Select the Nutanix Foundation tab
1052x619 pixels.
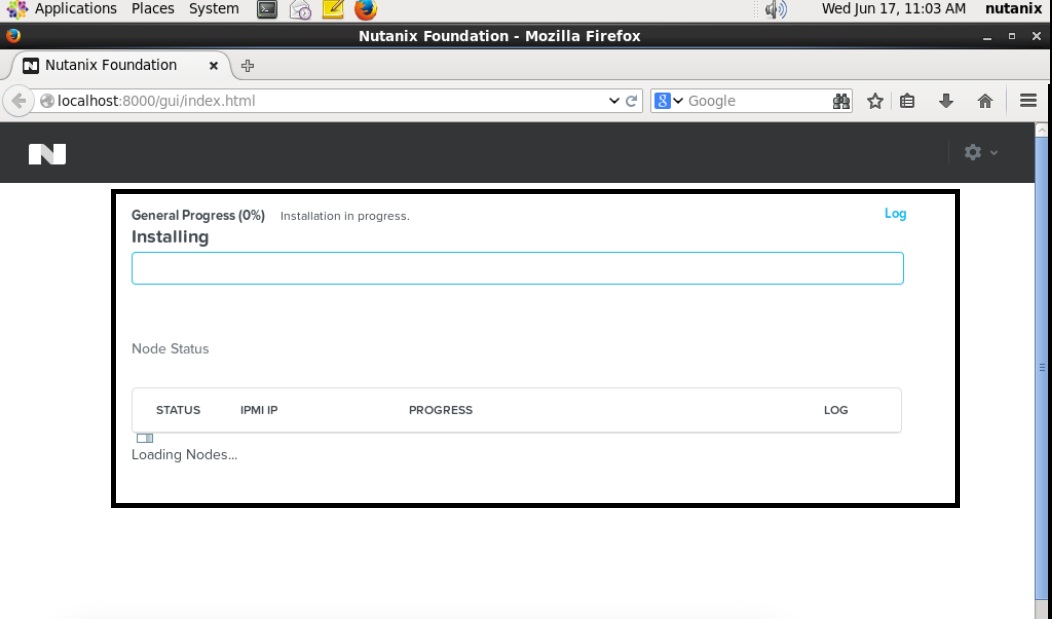click(x=110, y=66)
